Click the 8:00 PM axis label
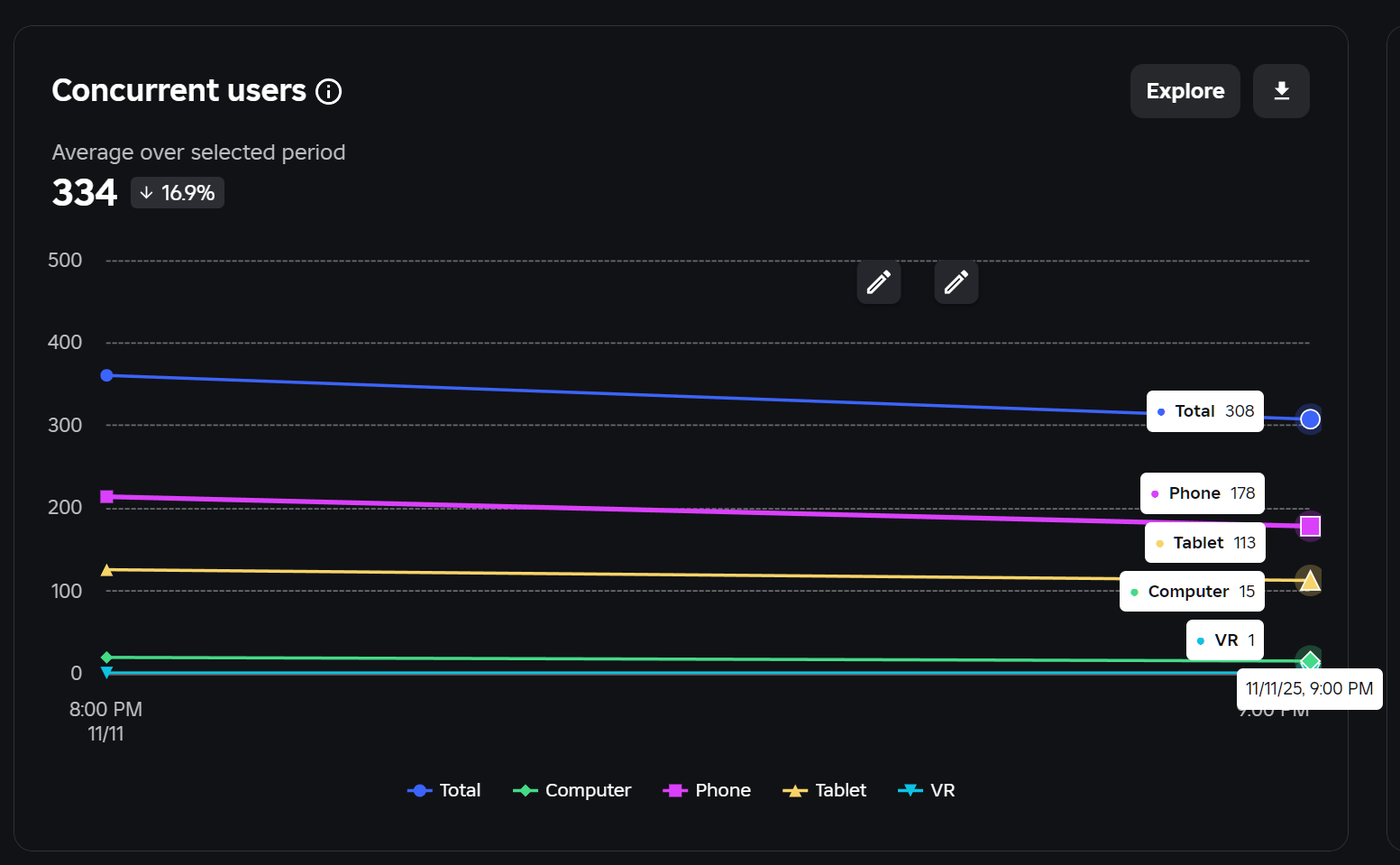Screen dimensions: 1400x865 105,710
